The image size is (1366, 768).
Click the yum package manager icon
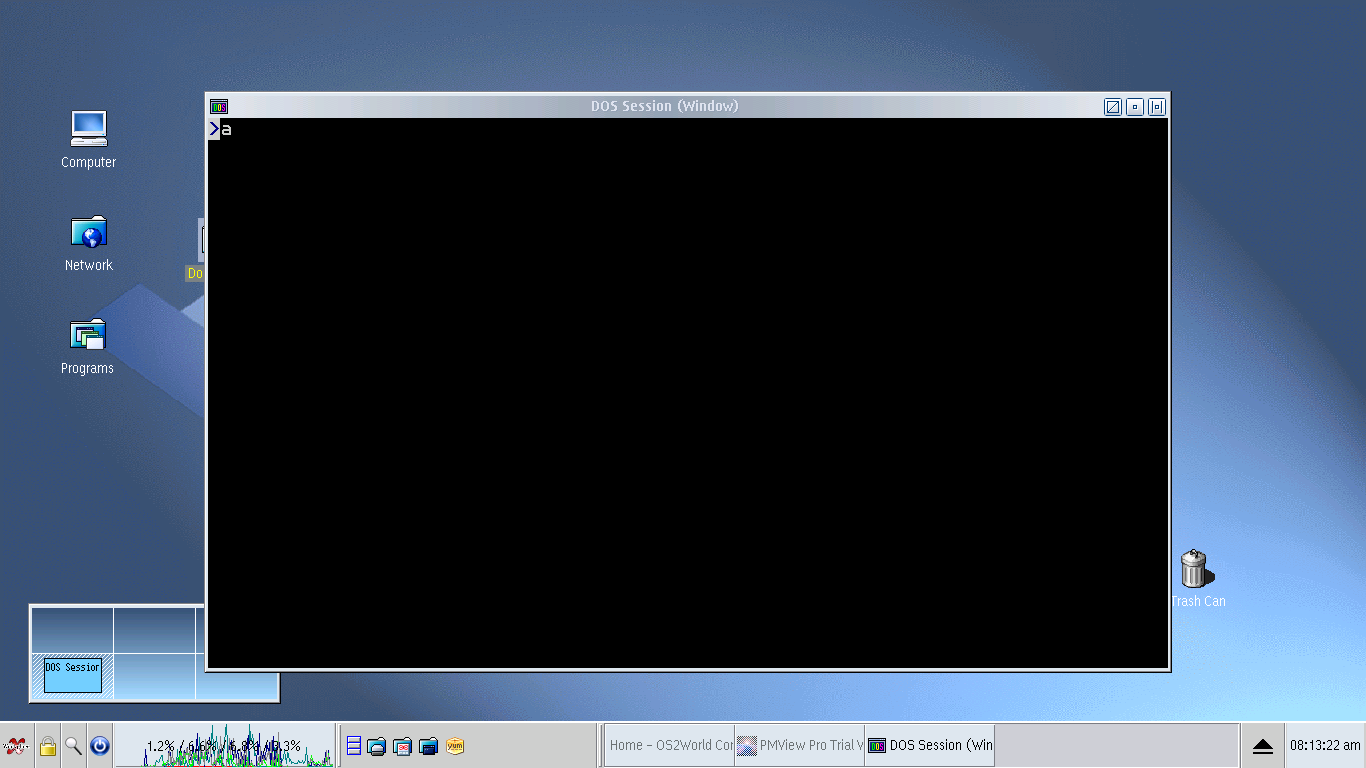455,746
